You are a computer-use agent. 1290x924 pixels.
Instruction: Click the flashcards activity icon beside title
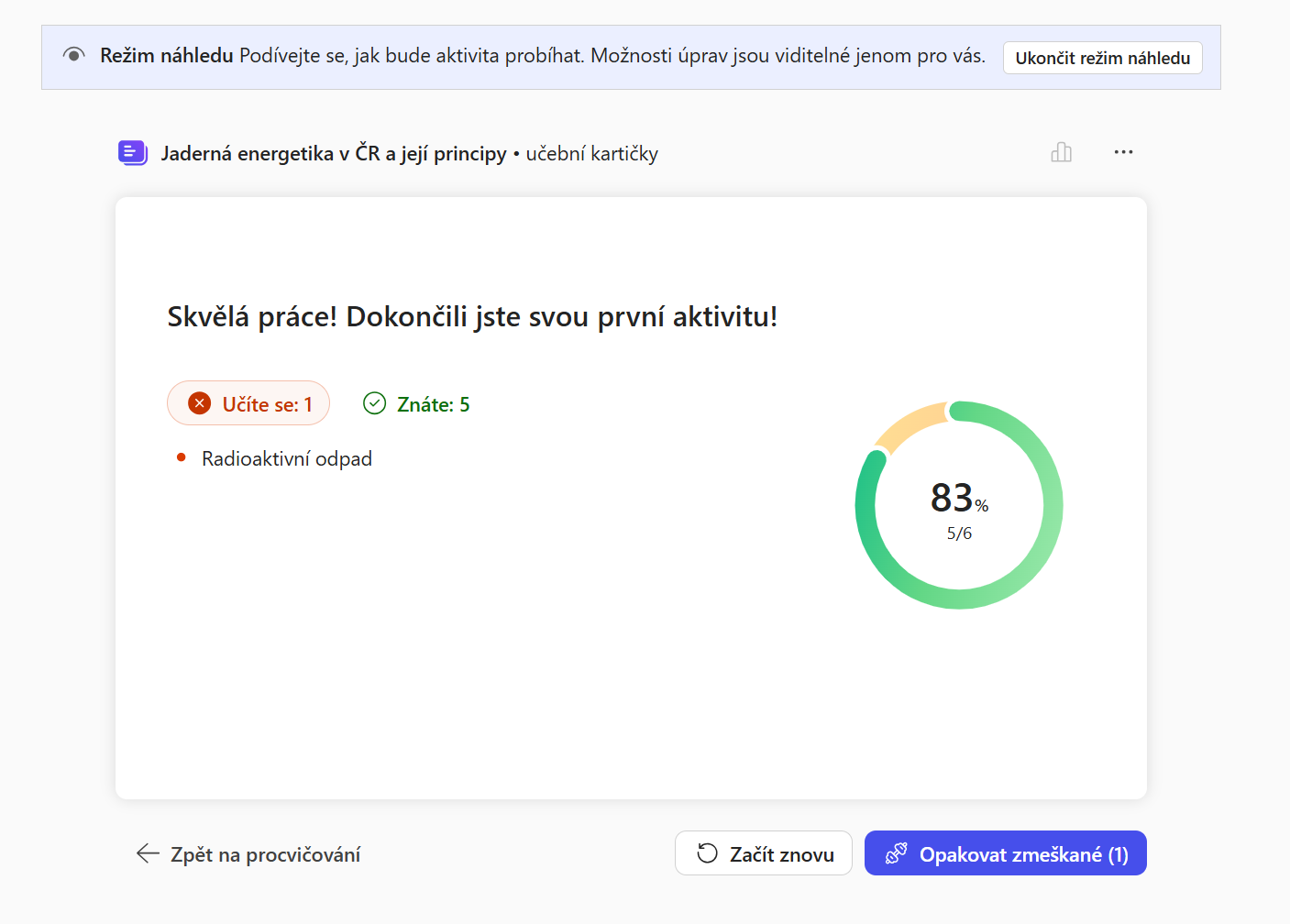point(133,153)
